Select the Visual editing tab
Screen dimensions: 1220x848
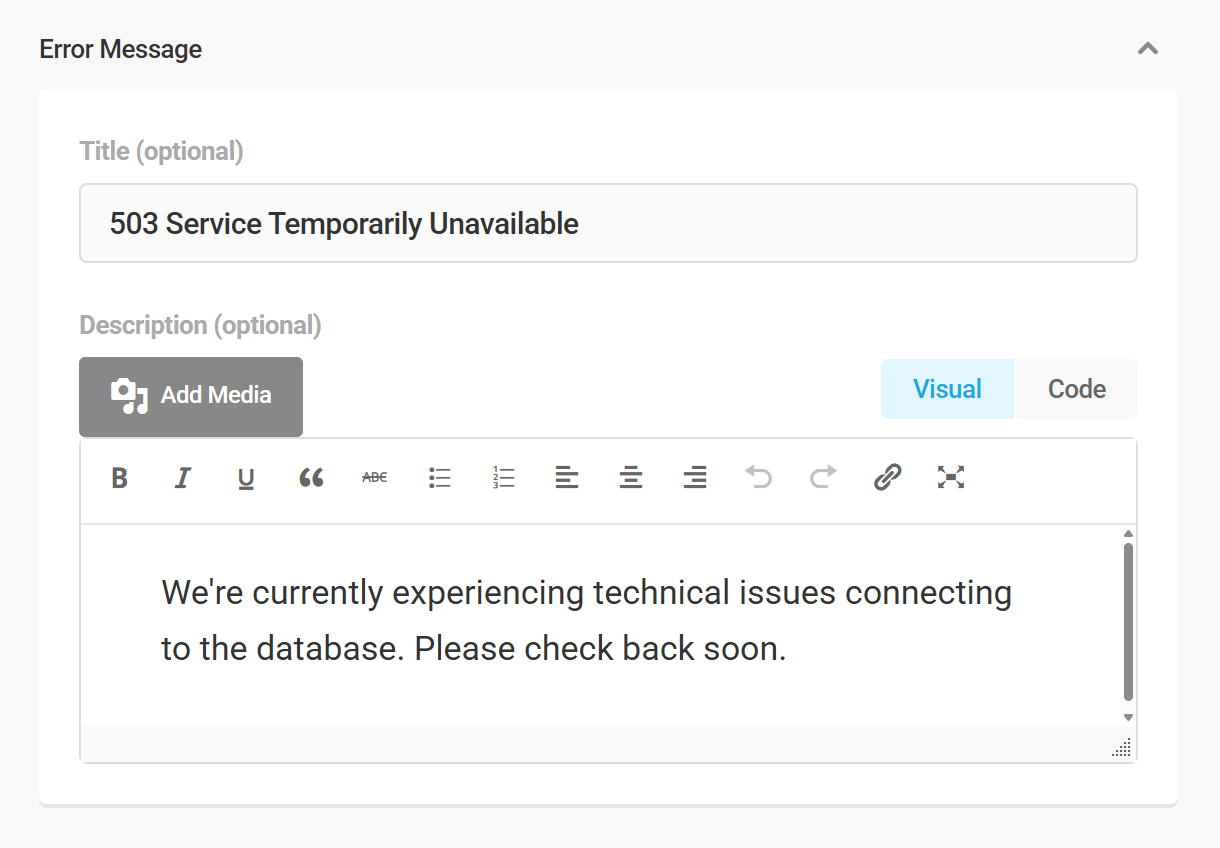click(946, 389)
